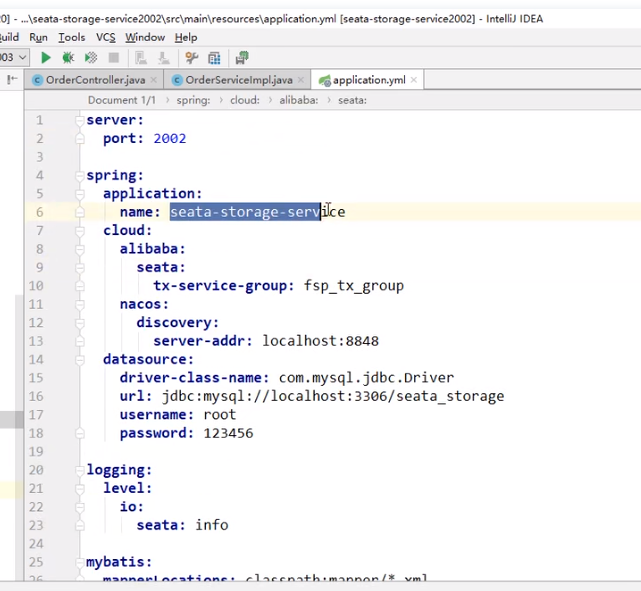Click the green chip icon at toolbar end
Screen dimensions: 641x591
pyautogui.click(x=242, y=58)
